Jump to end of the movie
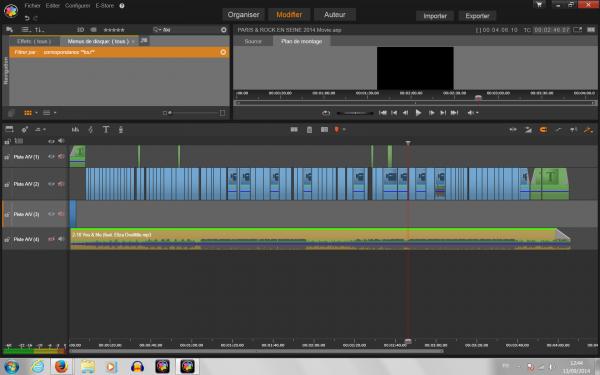Image resolution: width=600 pixels, height=375 pixels. 454,113
